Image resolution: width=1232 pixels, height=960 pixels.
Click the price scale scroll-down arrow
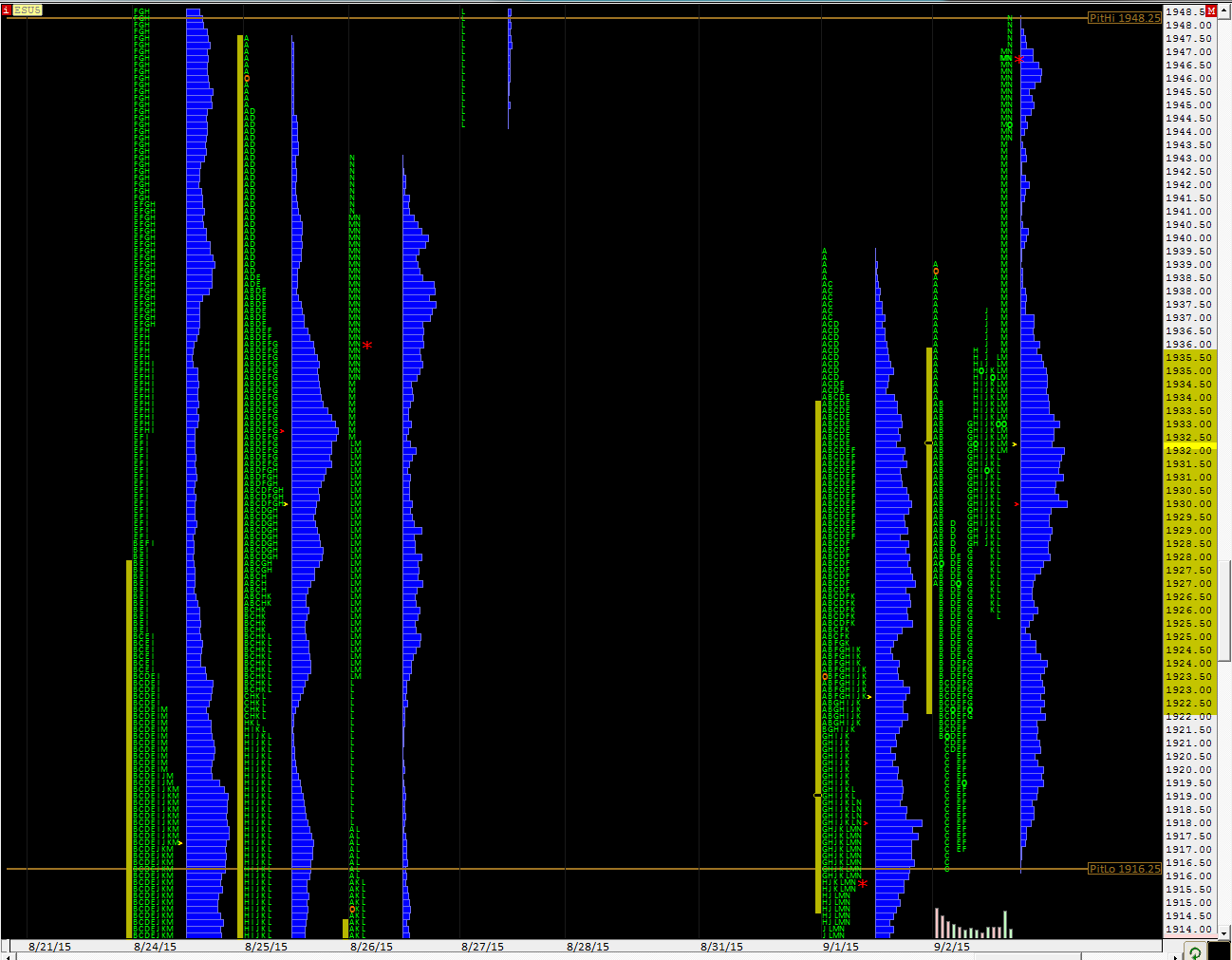tap(1225, 933)
